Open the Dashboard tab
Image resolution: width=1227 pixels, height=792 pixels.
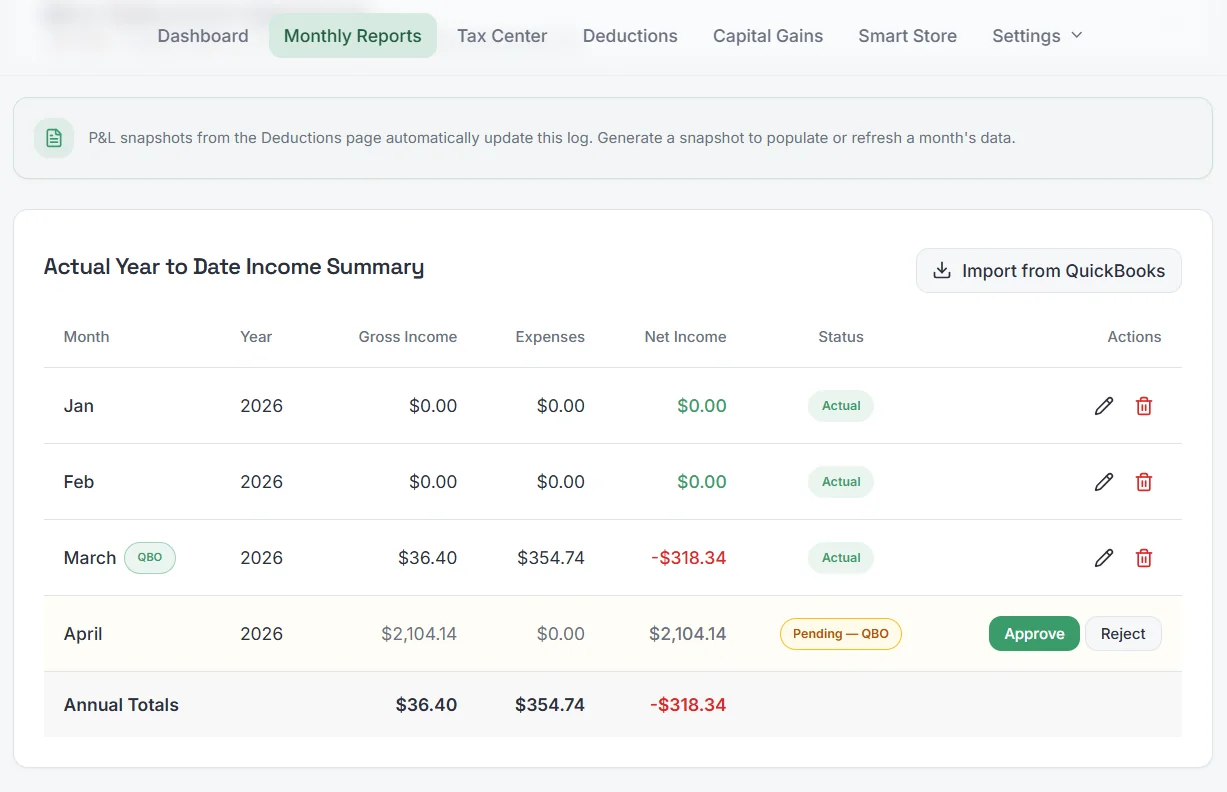pyautogui.click(x=203, y=36)
